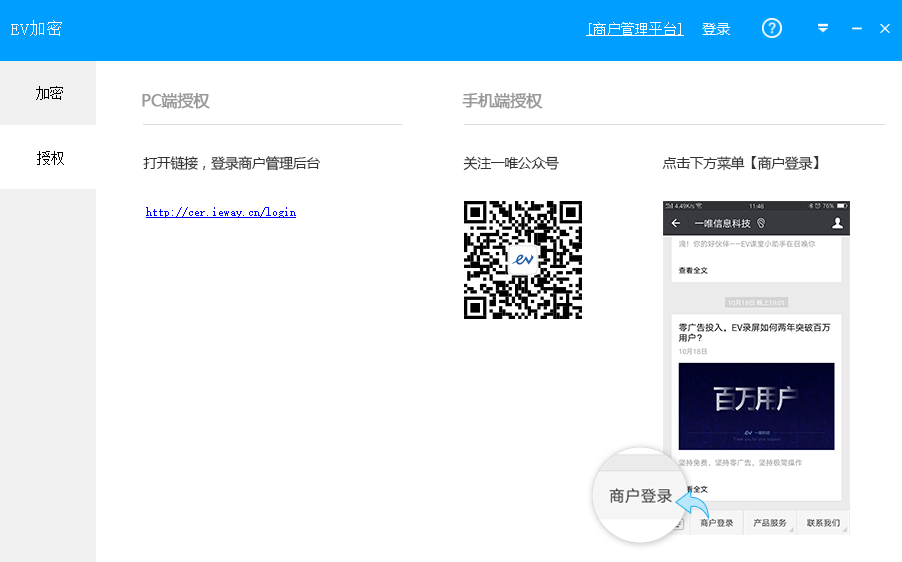Click the text 关注一唯公众号
This screenshot has width=902, height=562.
tap(511, 163)
